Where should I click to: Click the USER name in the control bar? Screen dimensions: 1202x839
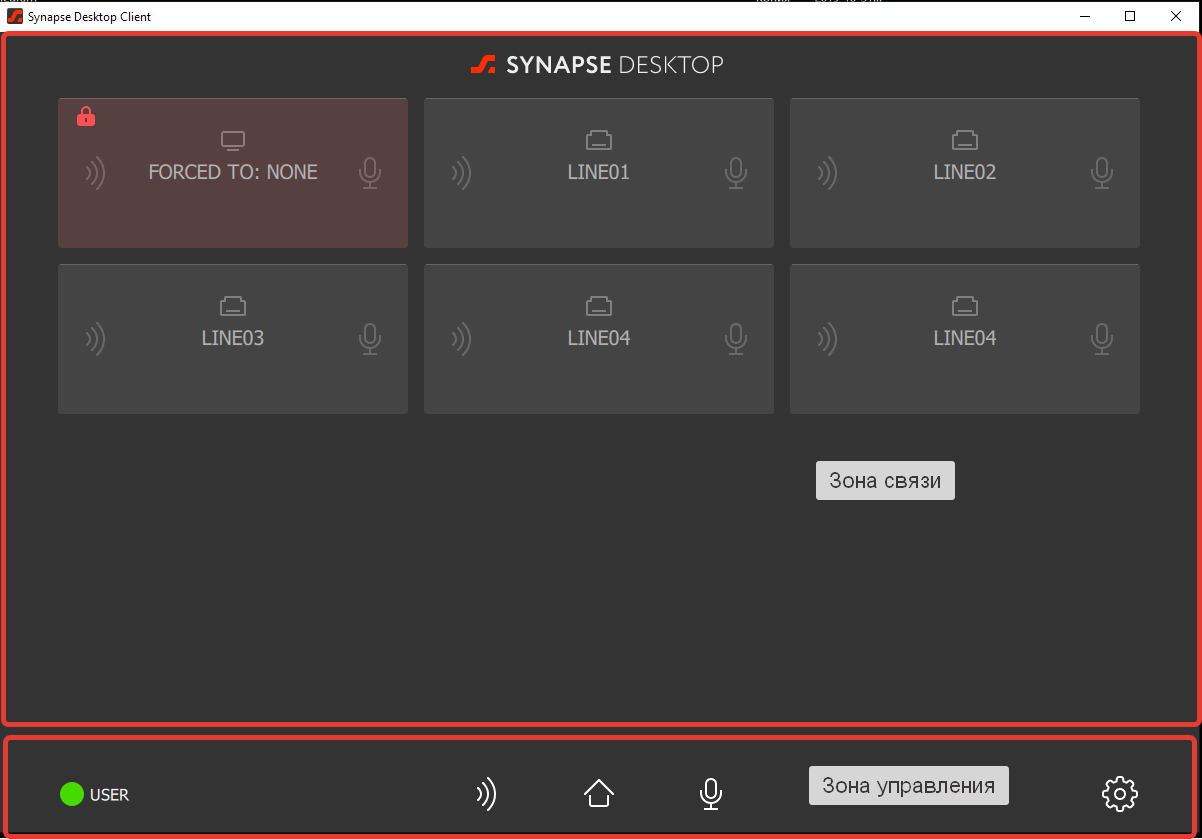pyautogui.click(x=109, y=796)
